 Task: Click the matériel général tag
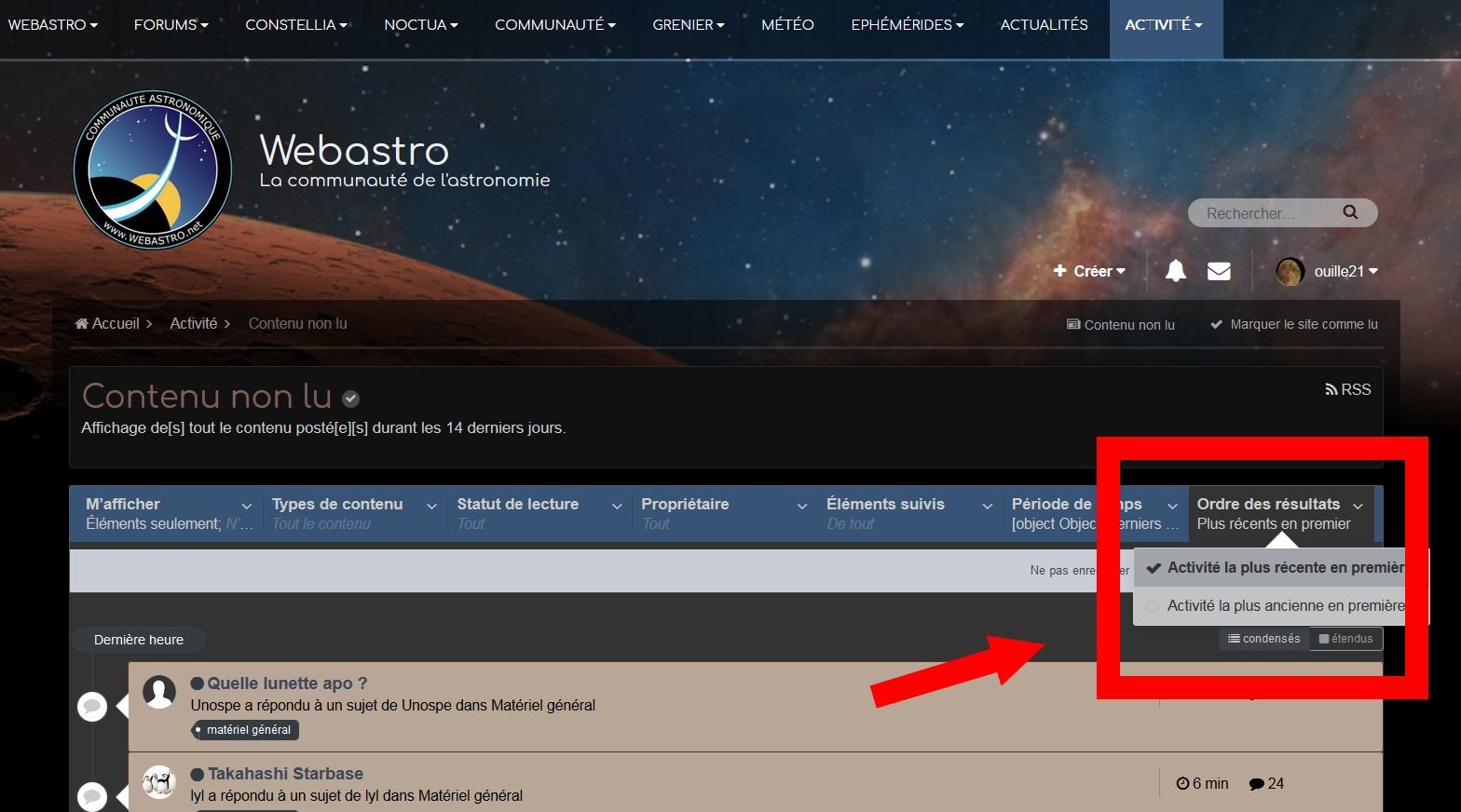245,730
